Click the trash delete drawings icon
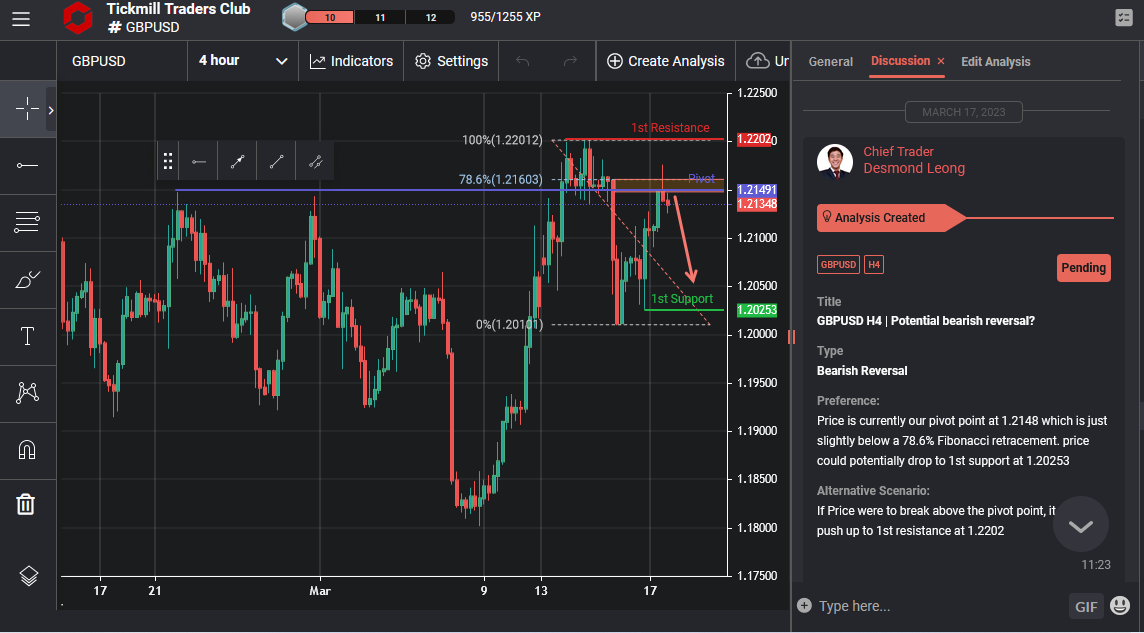Image resolution: width=1144 pixels, height=633 pixels. click(26, 504)
